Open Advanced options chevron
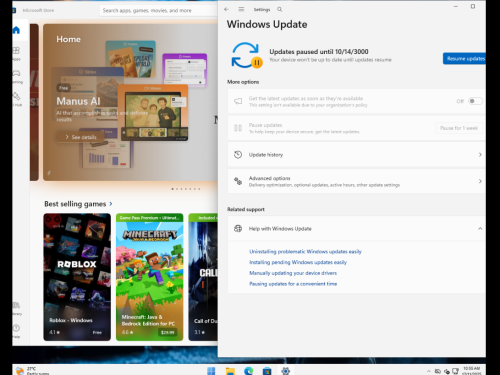This screenshot has width=500, height=375. click(x=480, y=181)
